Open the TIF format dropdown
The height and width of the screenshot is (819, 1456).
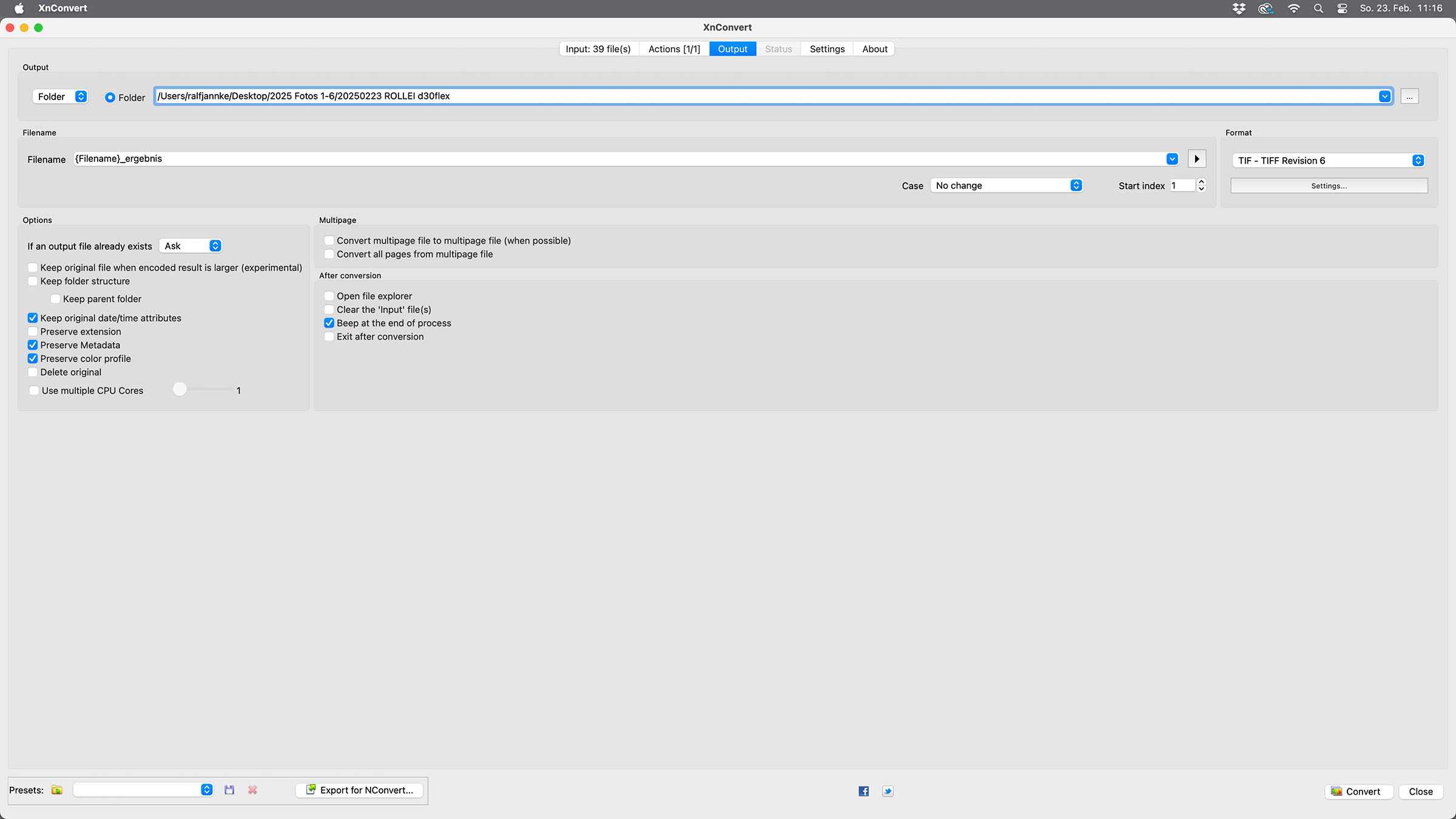(x=1329, y=161)
